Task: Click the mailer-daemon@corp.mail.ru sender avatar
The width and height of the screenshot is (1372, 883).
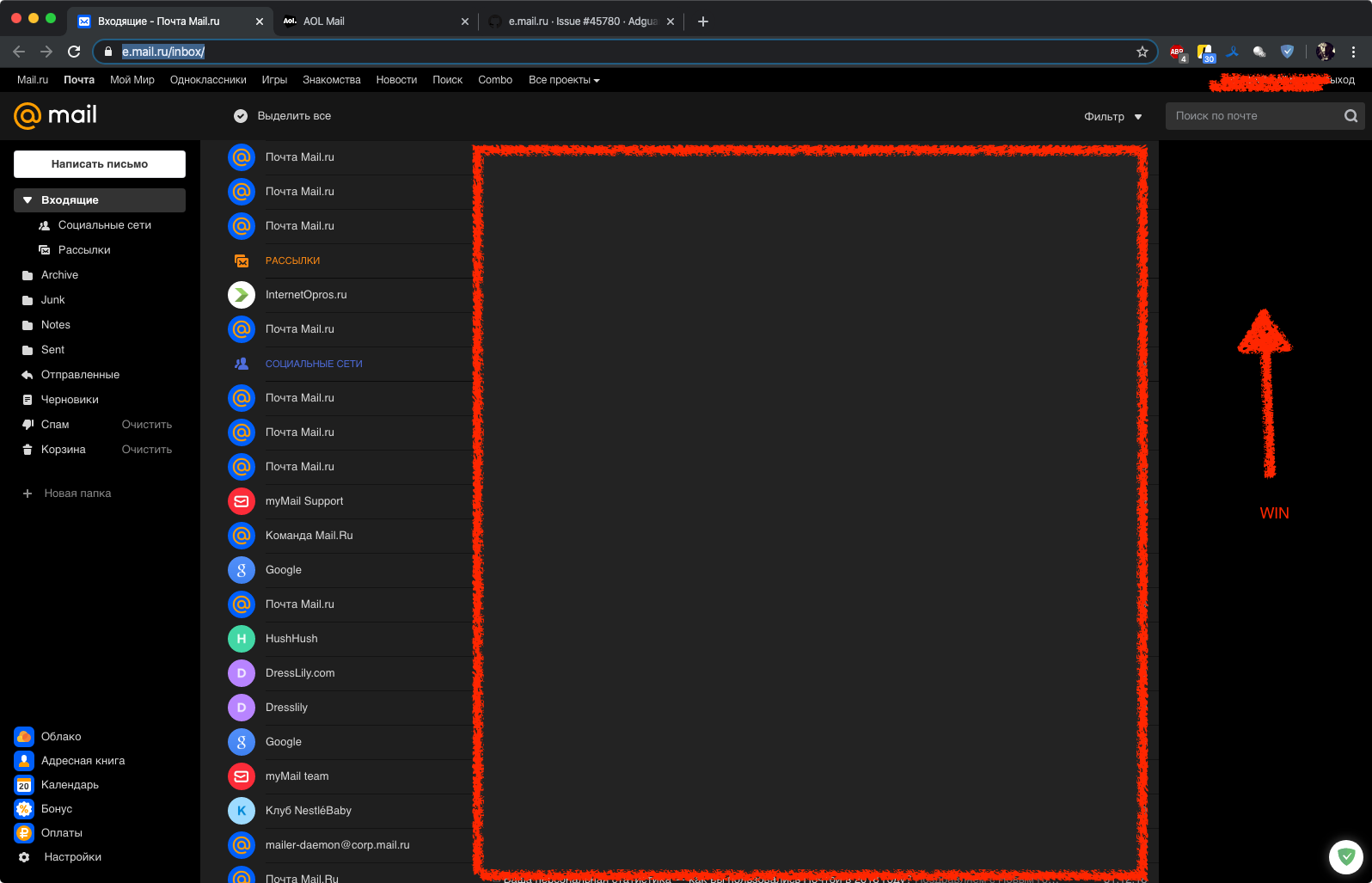Action: (x=242, y=845)
